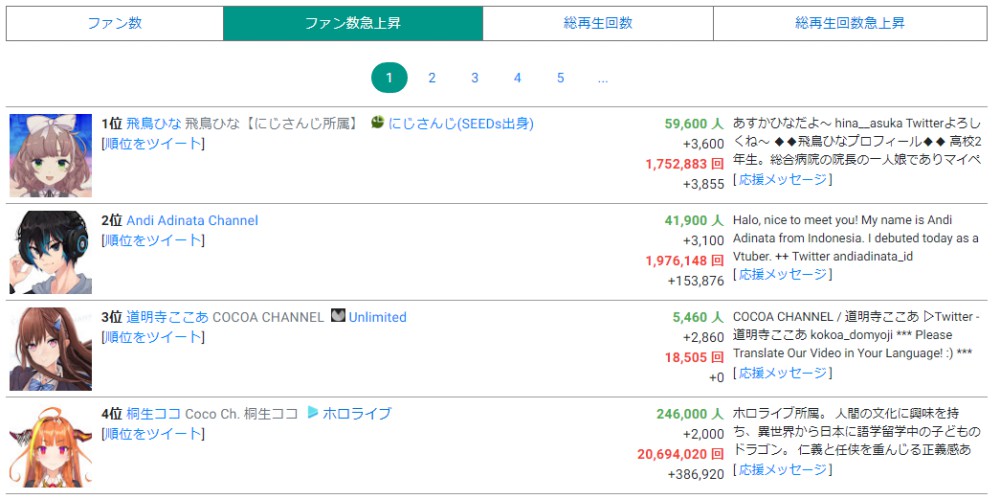Screen dimensions: 1000x499
Task: Click the 18,505 回 view count
Action: click(x=695, y=358)
